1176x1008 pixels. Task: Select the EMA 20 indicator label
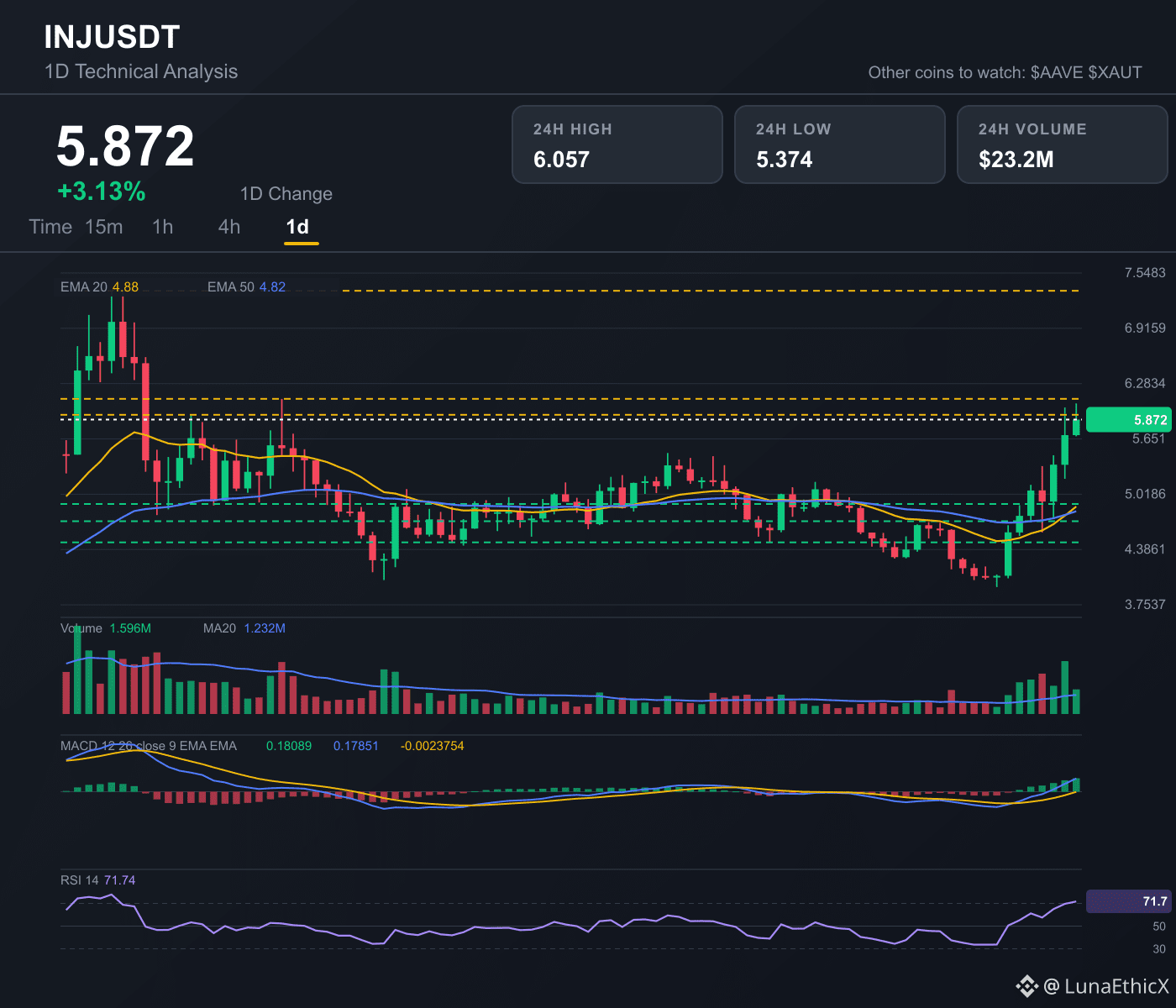99,287
